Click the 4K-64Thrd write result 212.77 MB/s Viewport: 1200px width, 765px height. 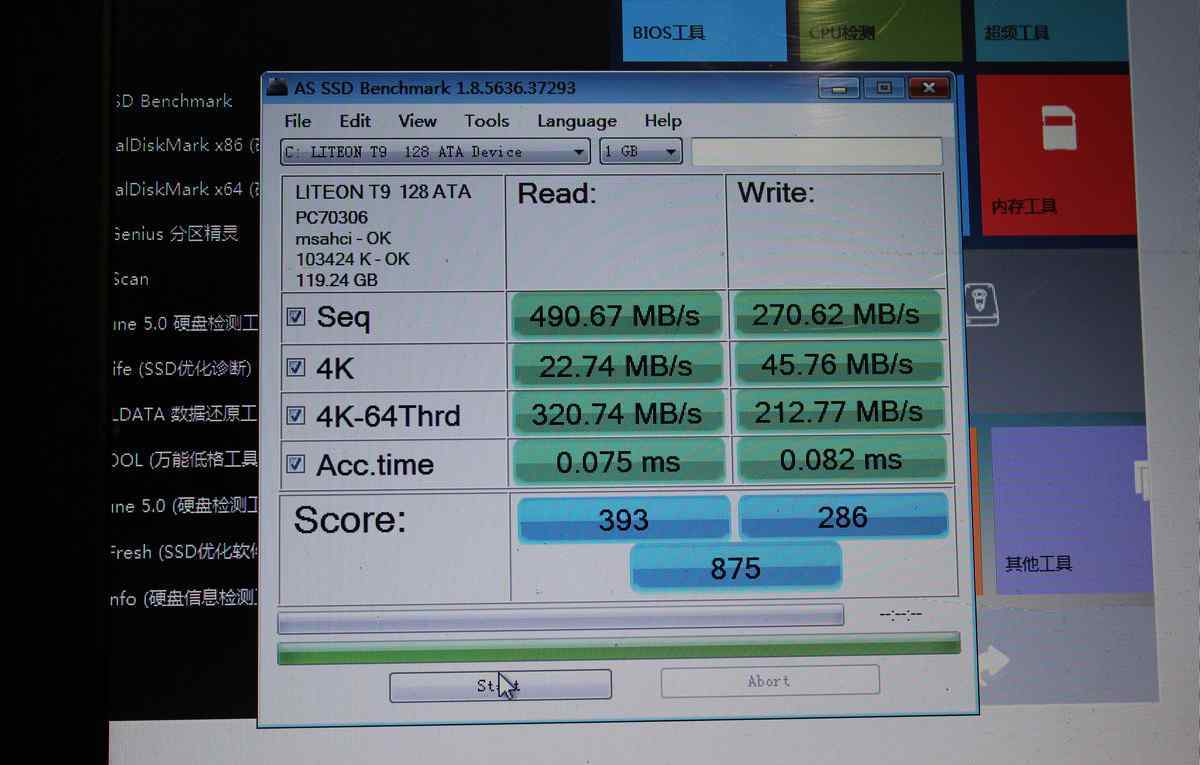pos(839,411)
